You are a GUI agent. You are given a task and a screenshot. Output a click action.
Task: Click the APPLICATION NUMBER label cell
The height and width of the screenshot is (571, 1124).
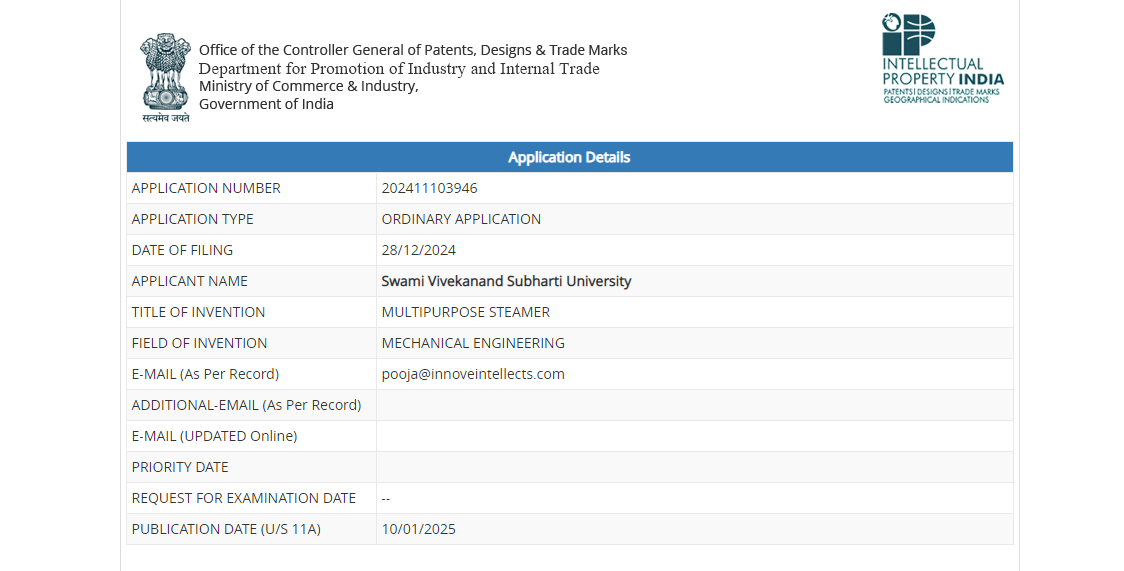point(206,188)
